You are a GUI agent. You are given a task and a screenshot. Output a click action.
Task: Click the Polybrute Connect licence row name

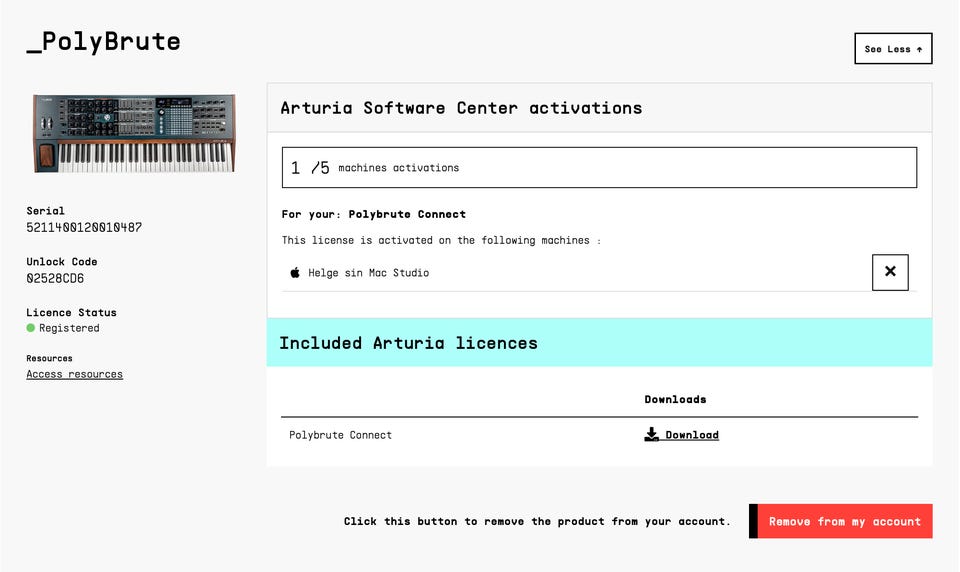click(x=340, y=435)
